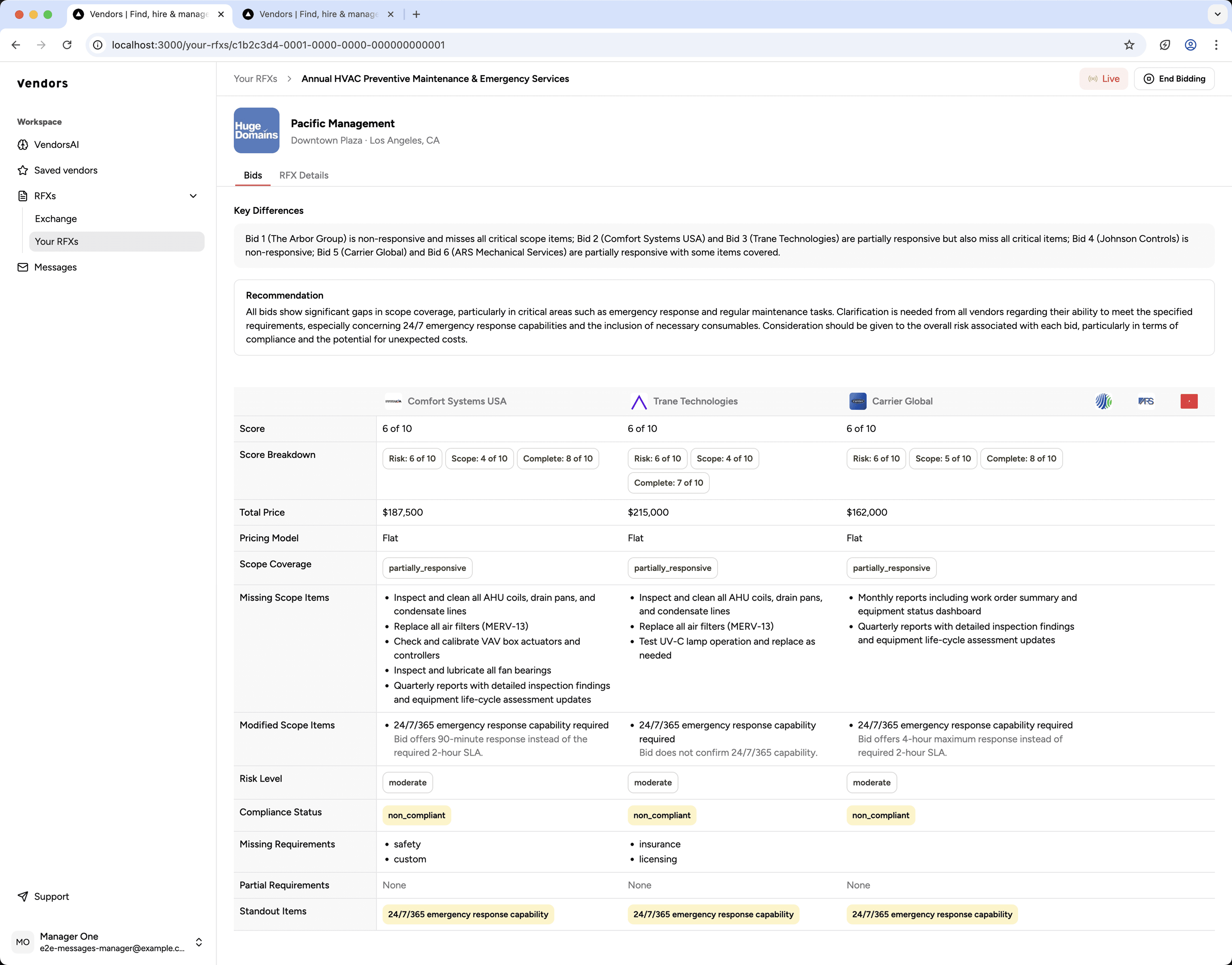Open Exchange under RFXs

pyautogui.click(x=56, y=219)
